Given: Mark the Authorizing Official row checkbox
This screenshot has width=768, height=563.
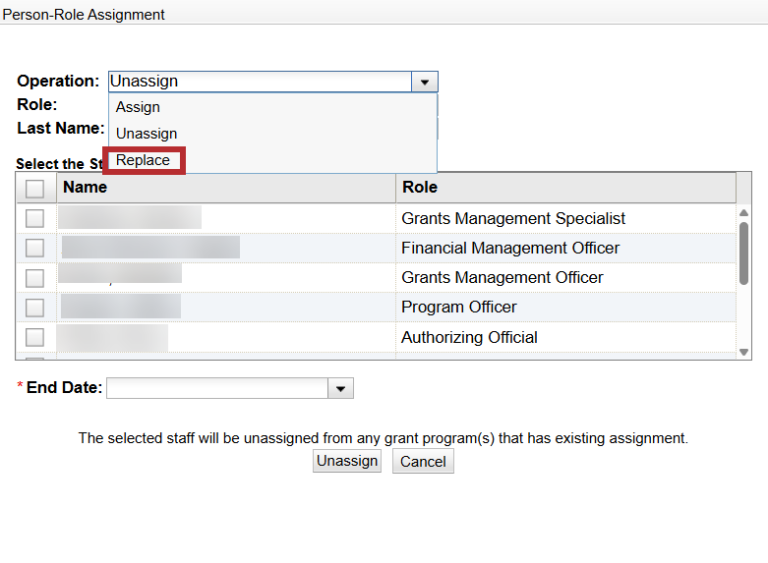Looking at the screenshot, I should point(35,337).
